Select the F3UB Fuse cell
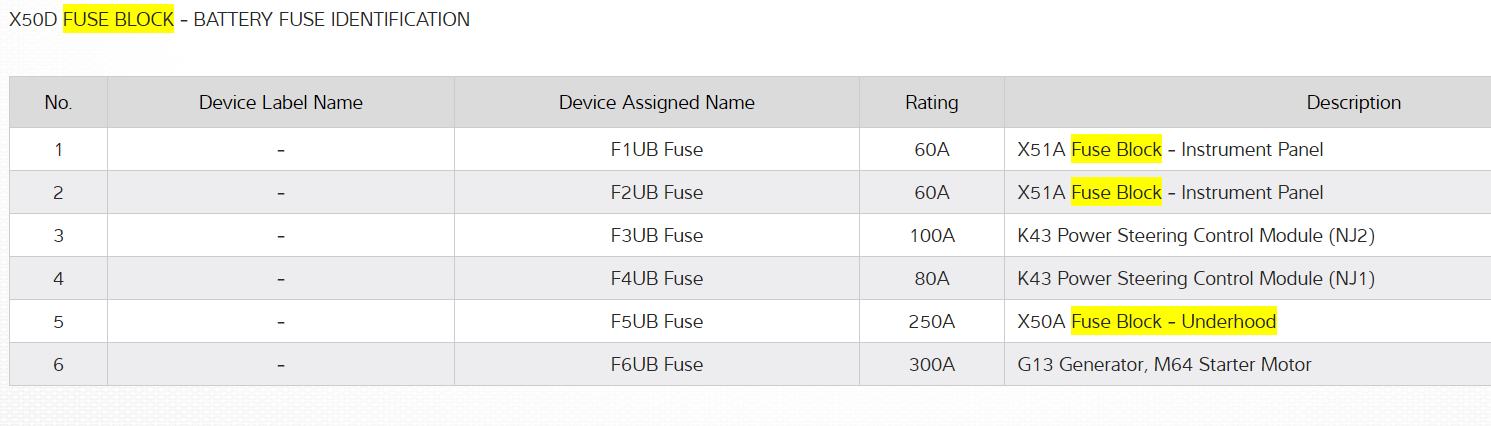 (x=656, y=236)
